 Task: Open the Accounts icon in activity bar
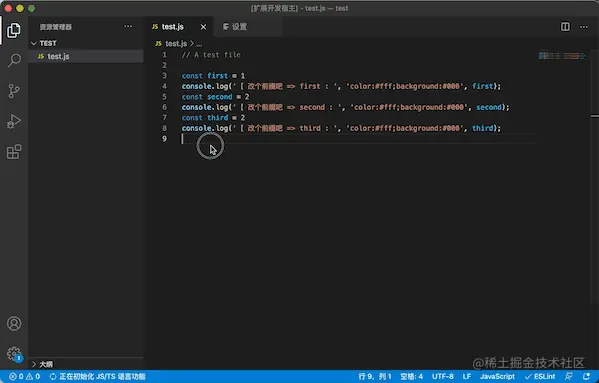pyautogui.click(x=14, y=323)
